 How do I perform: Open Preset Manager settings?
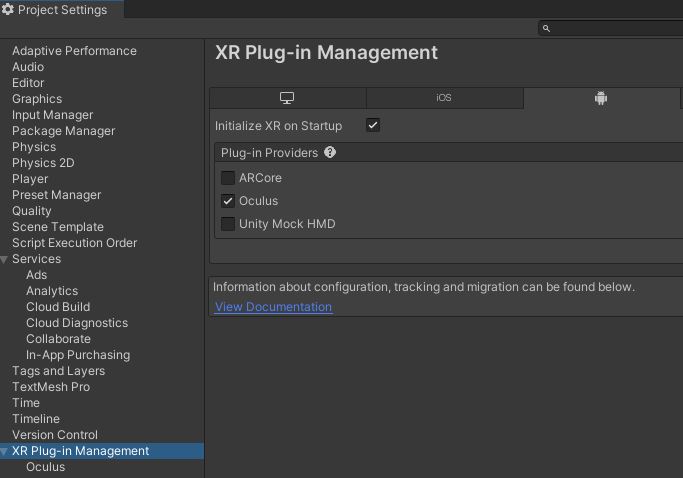coord(57,195)
